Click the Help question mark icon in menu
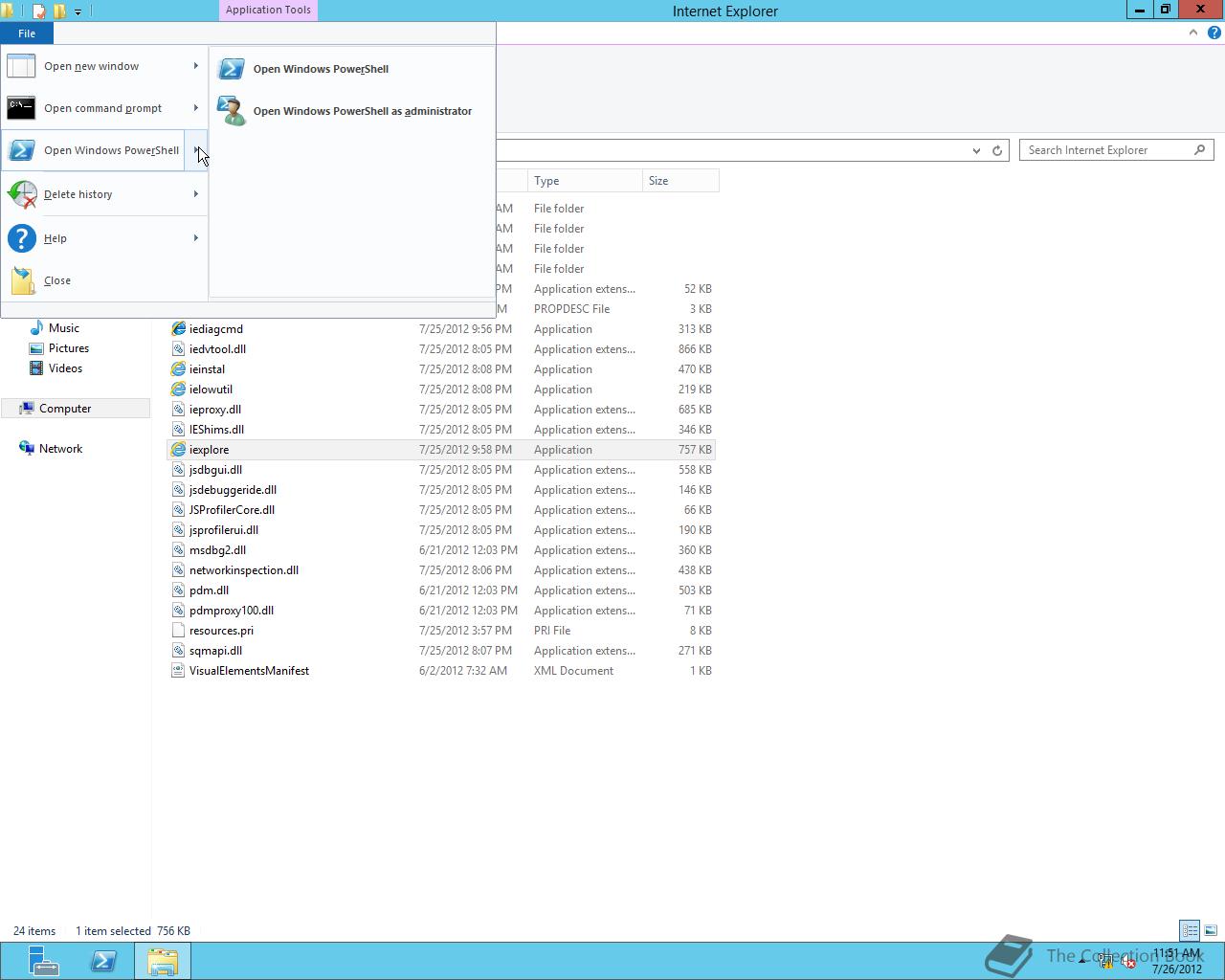Image resolution: width=1225 pixels, height=980 pixels. (21, 238)
